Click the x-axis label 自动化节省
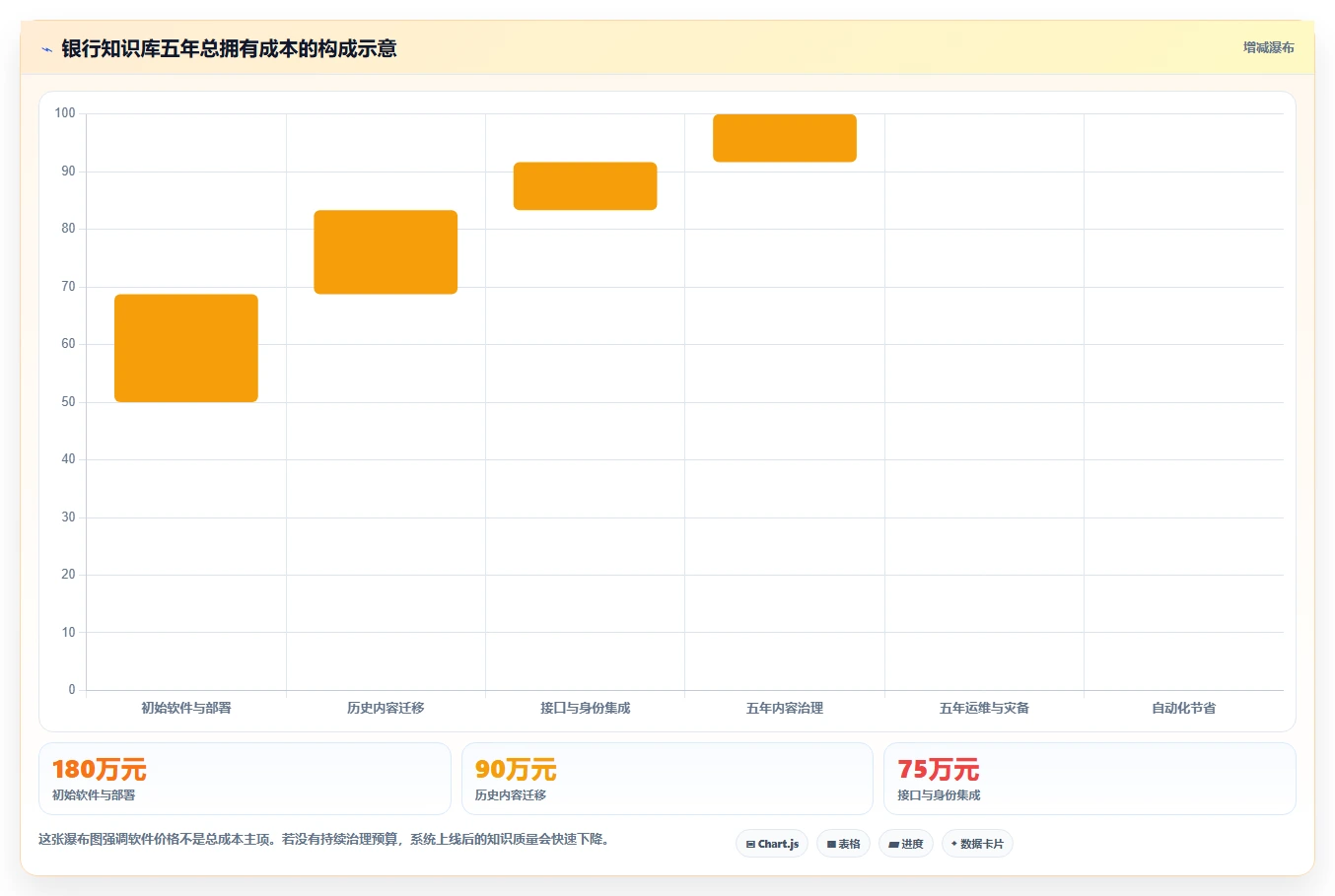The width and height of the screenshot is (1335, 896). coord(1183,708)
